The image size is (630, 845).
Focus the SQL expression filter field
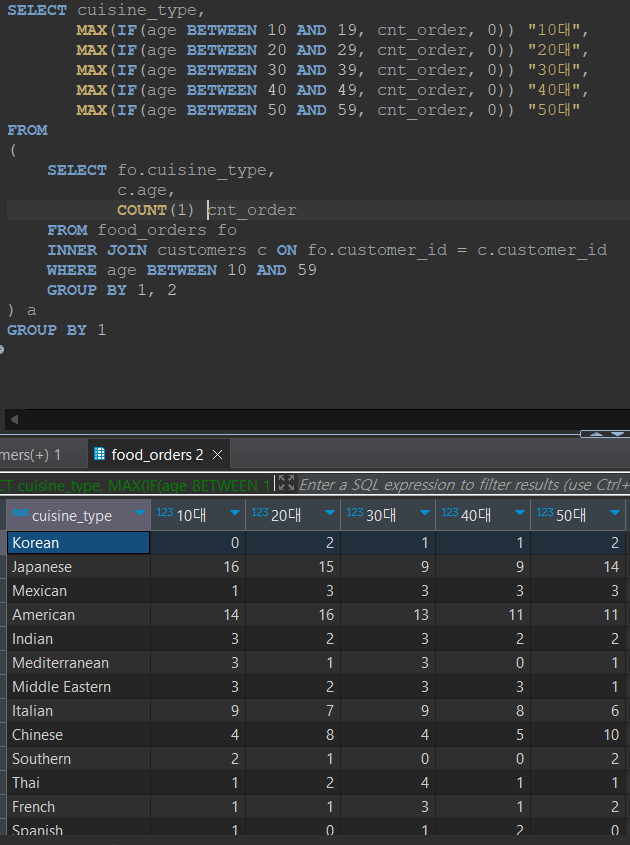[463, 484]
